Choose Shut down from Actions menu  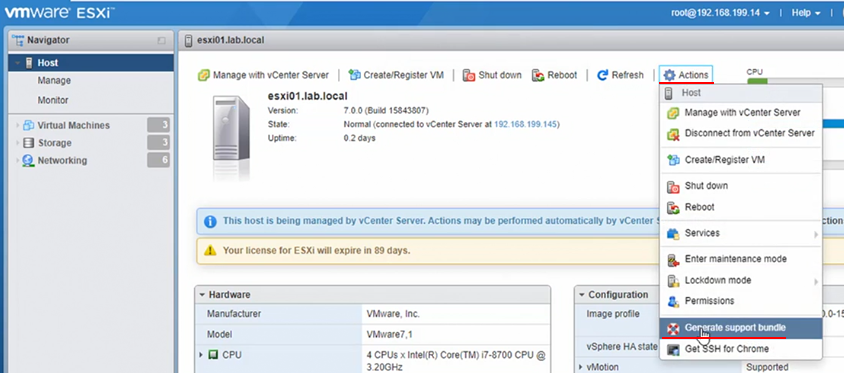coord(741,186)
